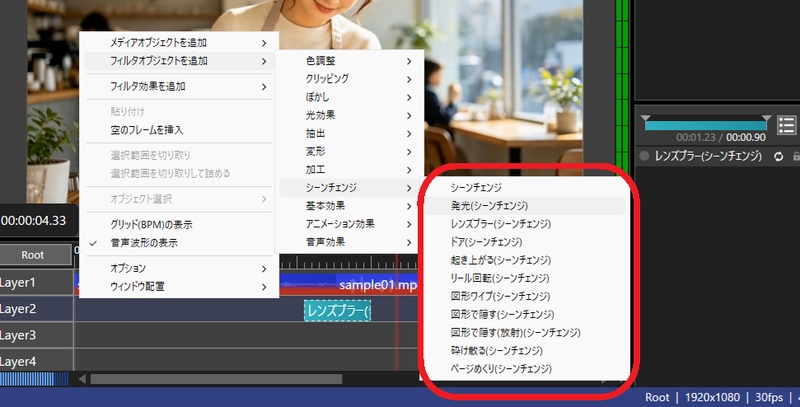Screen dimensions: 800x407
Task: Select 図形で隠す(シーンチェンジ) effect
Action: [x=525, y=315]
